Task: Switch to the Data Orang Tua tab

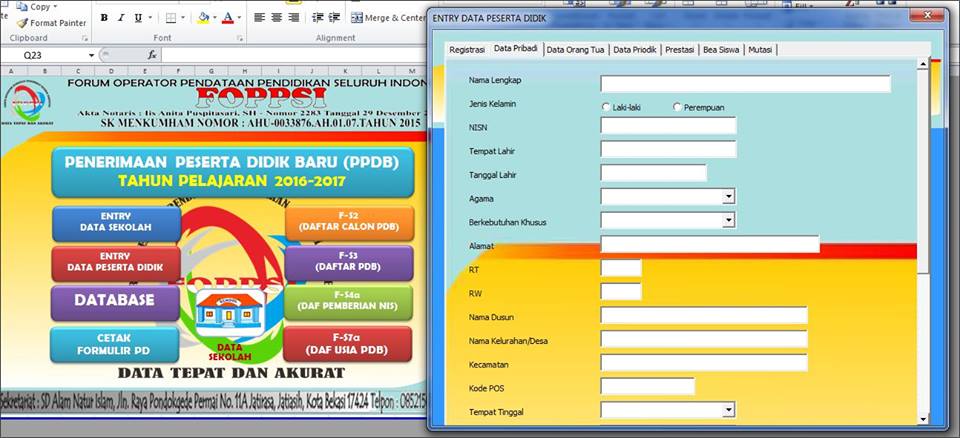Action: pos(576,50)
